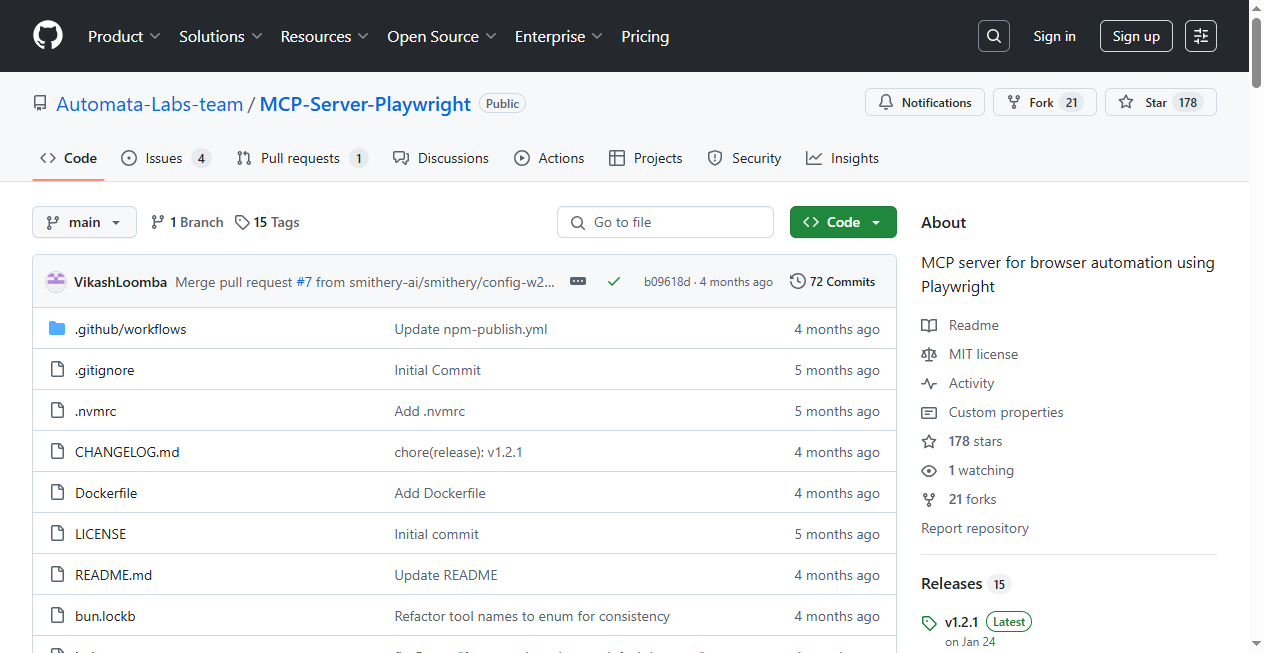Click Report repository link
This screenshot has width=1264, height=653.
tap(975, 528)
